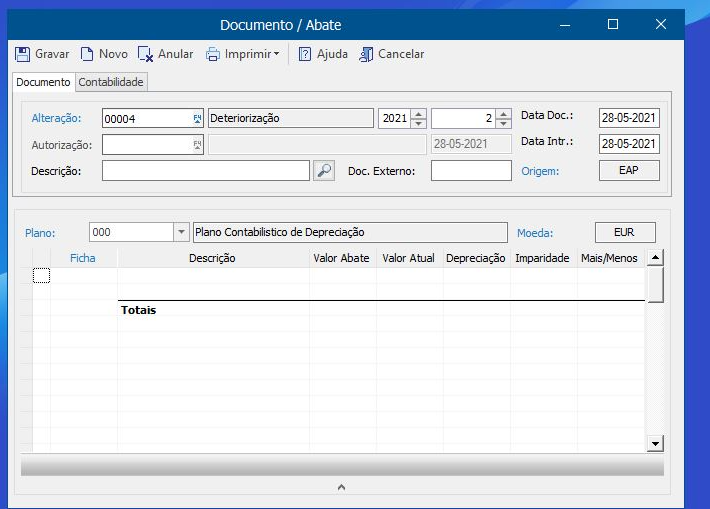Switch to the Contabilidade tab
Image resolution: width=710 pixels, height=509 pixels.
111,82
